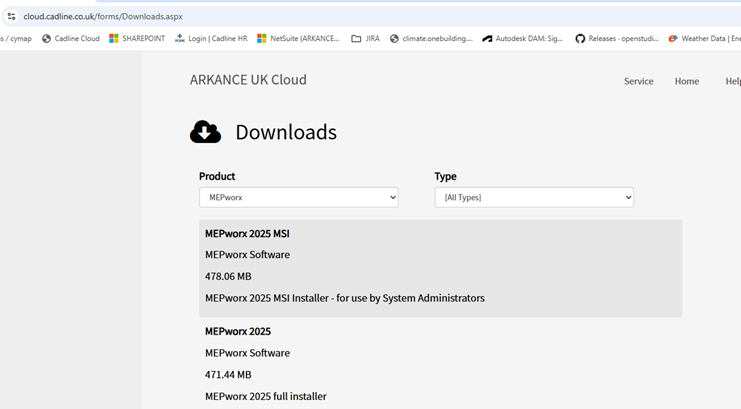741x409 pixels.
Task: Click the cloud download icon beside Downloads
Action: click(x=205, y=131)
